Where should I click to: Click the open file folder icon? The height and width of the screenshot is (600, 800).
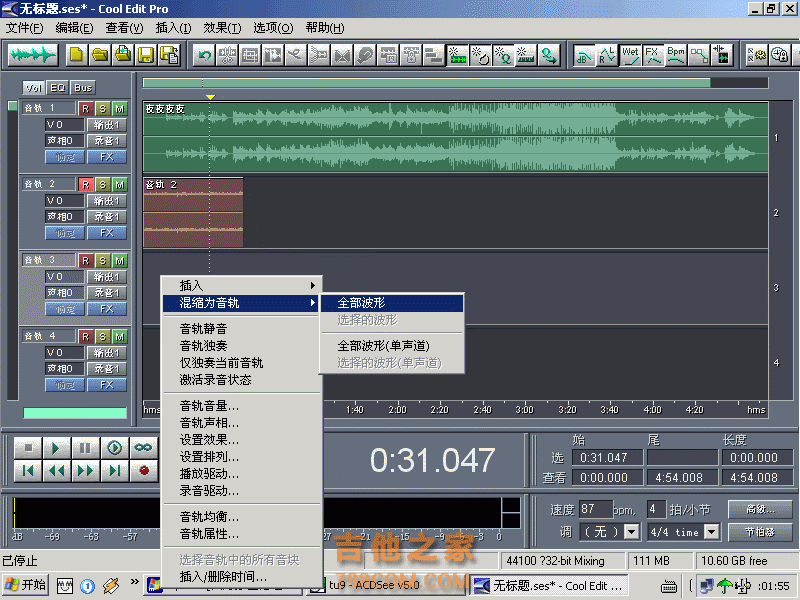pos(100,54)
